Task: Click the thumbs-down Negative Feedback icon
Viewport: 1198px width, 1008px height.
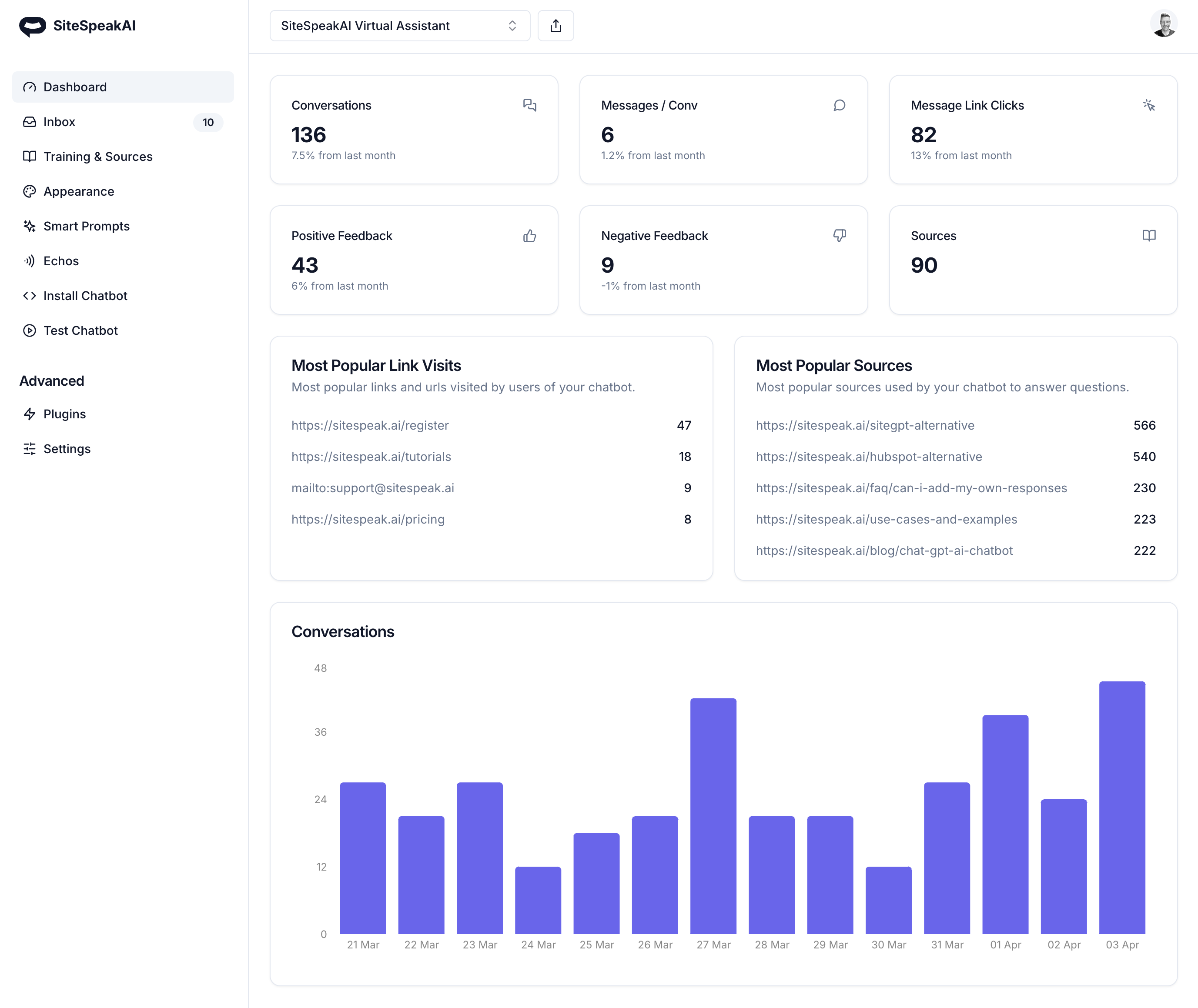Action: click(x=839, y=236)
